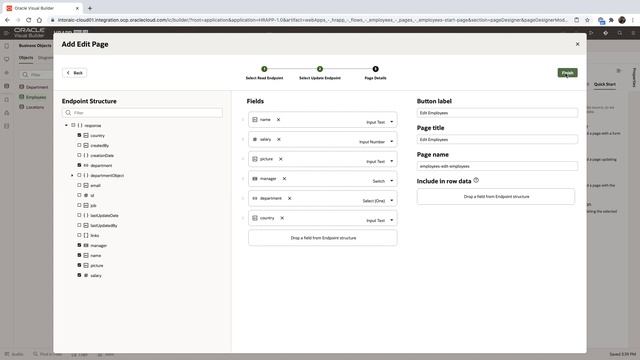This screenshot has height=360, width=640.
Task: Remove the manager field with its X icon
Action: coord(284,178)
